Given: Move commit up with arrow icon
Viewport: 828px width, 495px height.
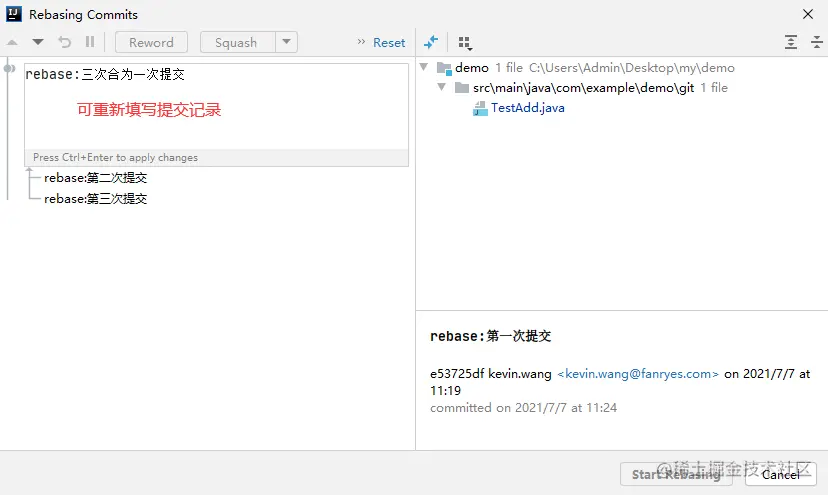Looking at the screenshot, I should [x=12, y=42].
